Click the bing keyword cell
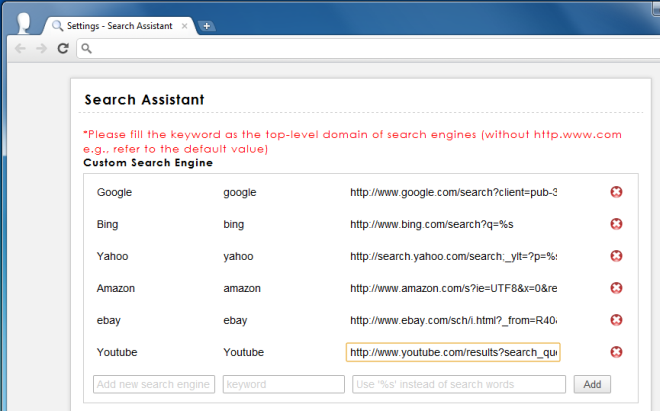The image size is (660, 411). 234,224
